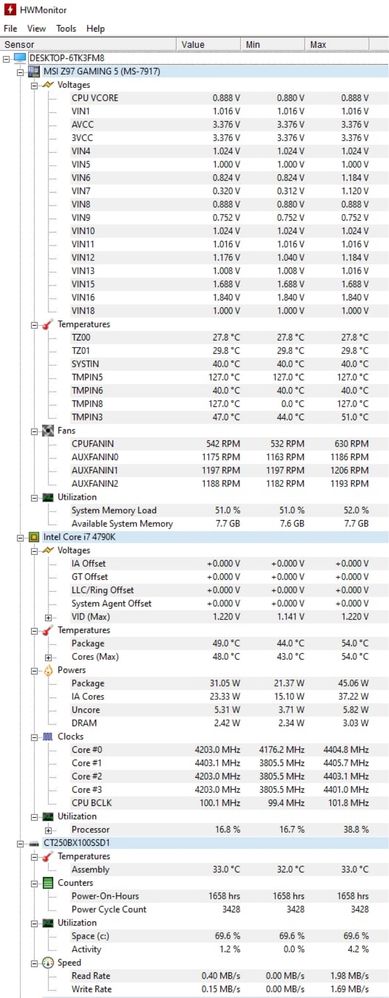Screen dimensions: 389x998
Task: Click the HWMonitor lightning icon in title bar
Action: point(9,10)
